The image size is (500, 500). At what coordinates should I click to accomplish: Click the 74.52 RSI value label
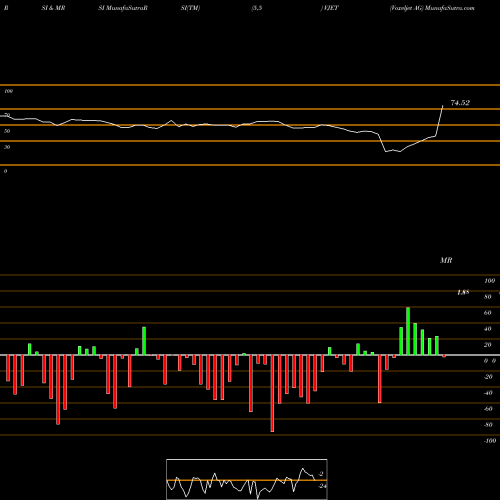click(460, 103)
